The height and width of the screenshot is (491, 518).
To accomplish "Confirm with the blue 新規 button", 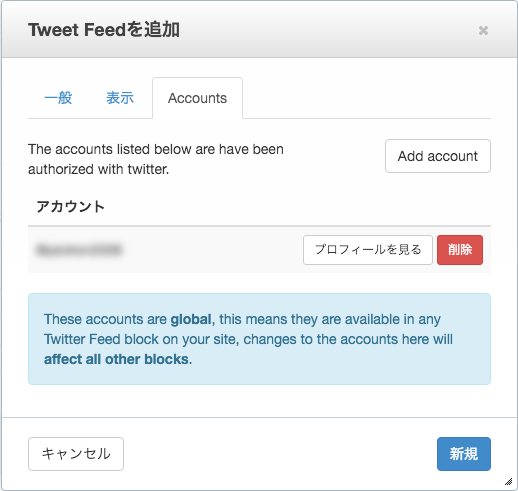I will point(464,454).
